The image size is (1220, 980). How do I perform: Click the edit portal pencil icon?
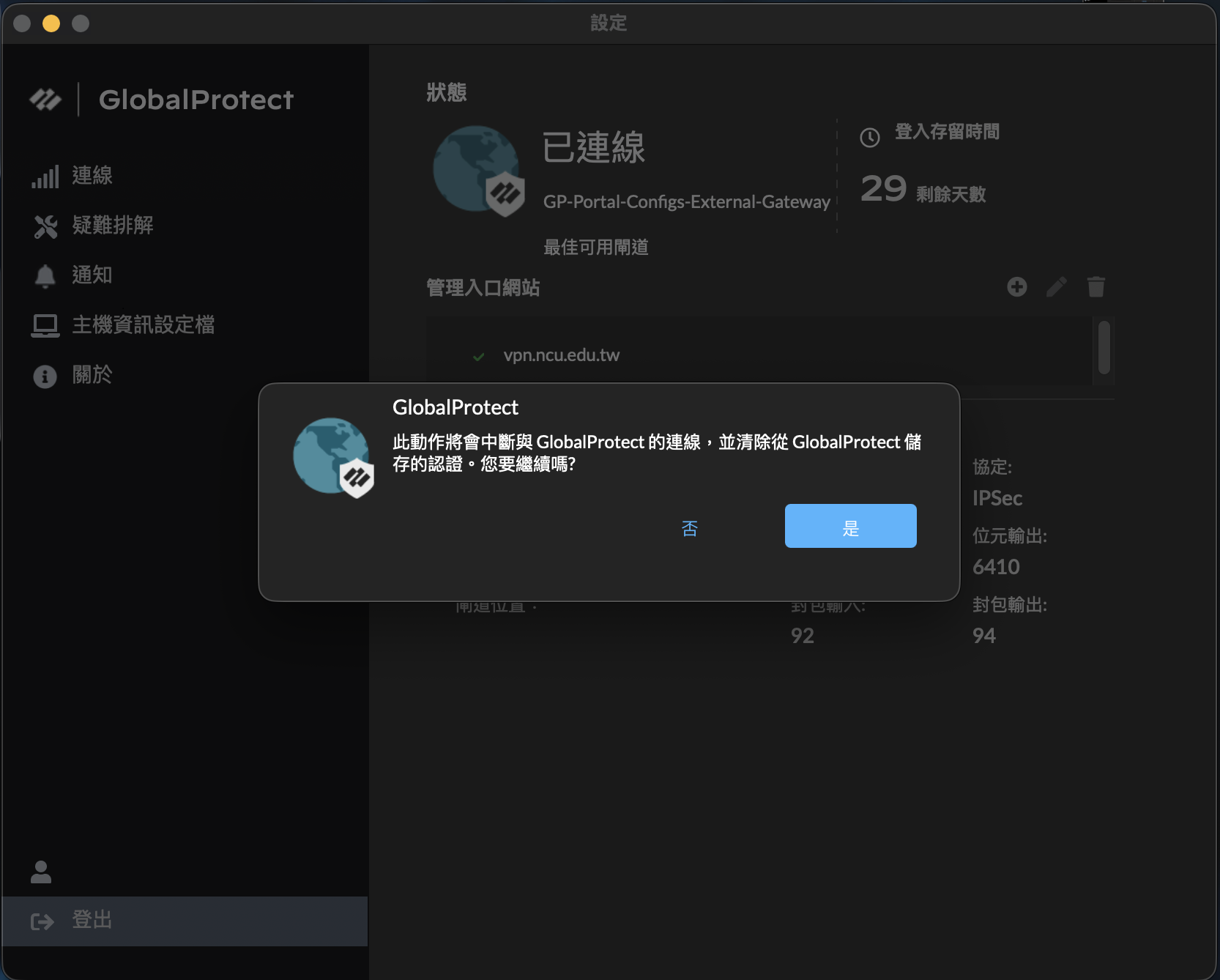(x=1056, y=286)
